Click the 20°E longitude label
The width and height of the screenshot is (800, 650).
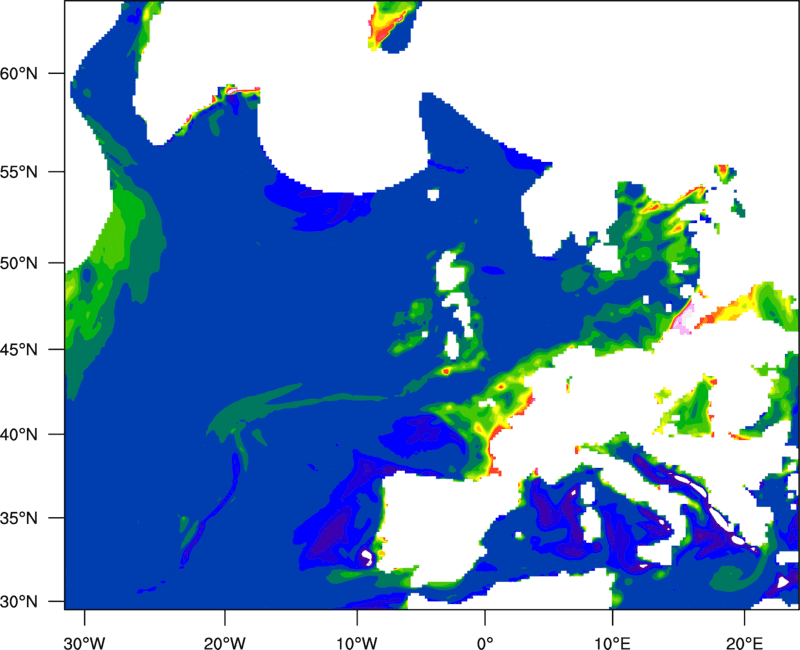tap(744, 643)
